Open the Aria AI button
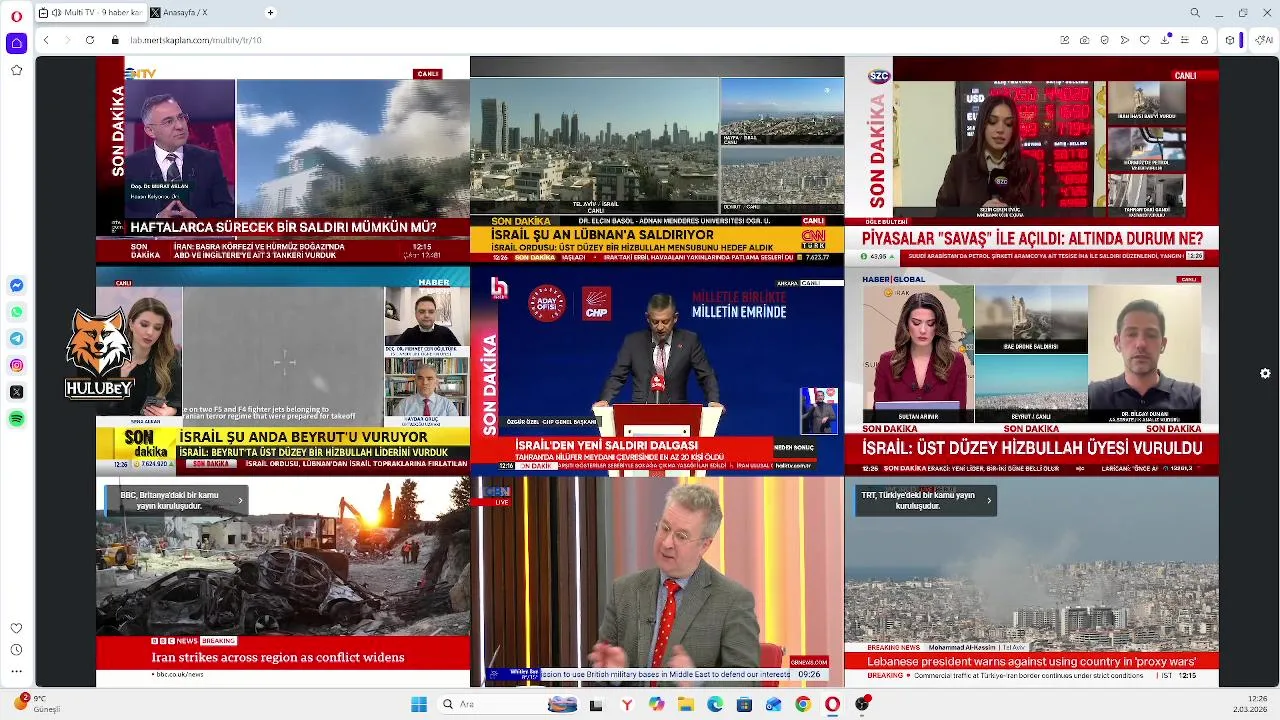 1264,40
